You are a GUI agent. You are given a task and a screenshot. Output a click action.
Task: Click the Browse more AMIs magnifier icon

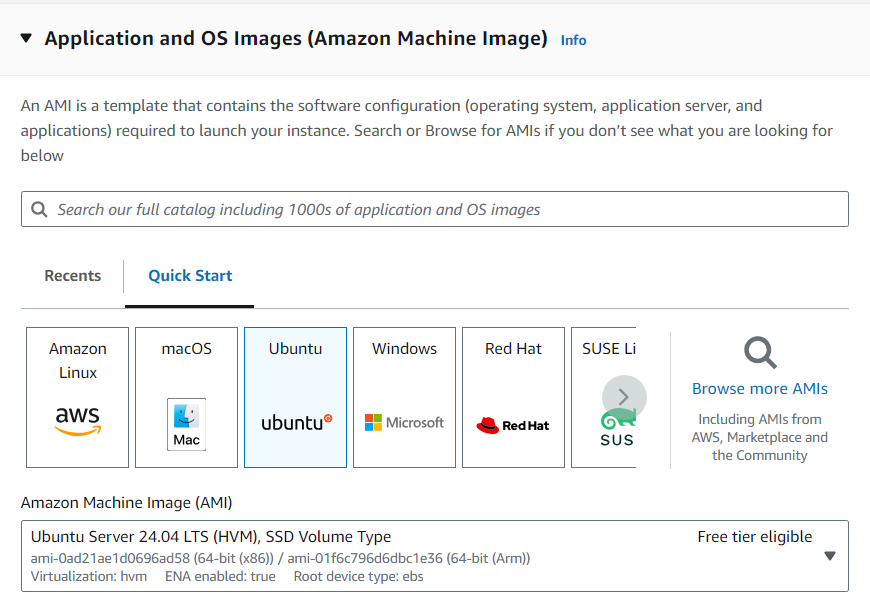760,352
